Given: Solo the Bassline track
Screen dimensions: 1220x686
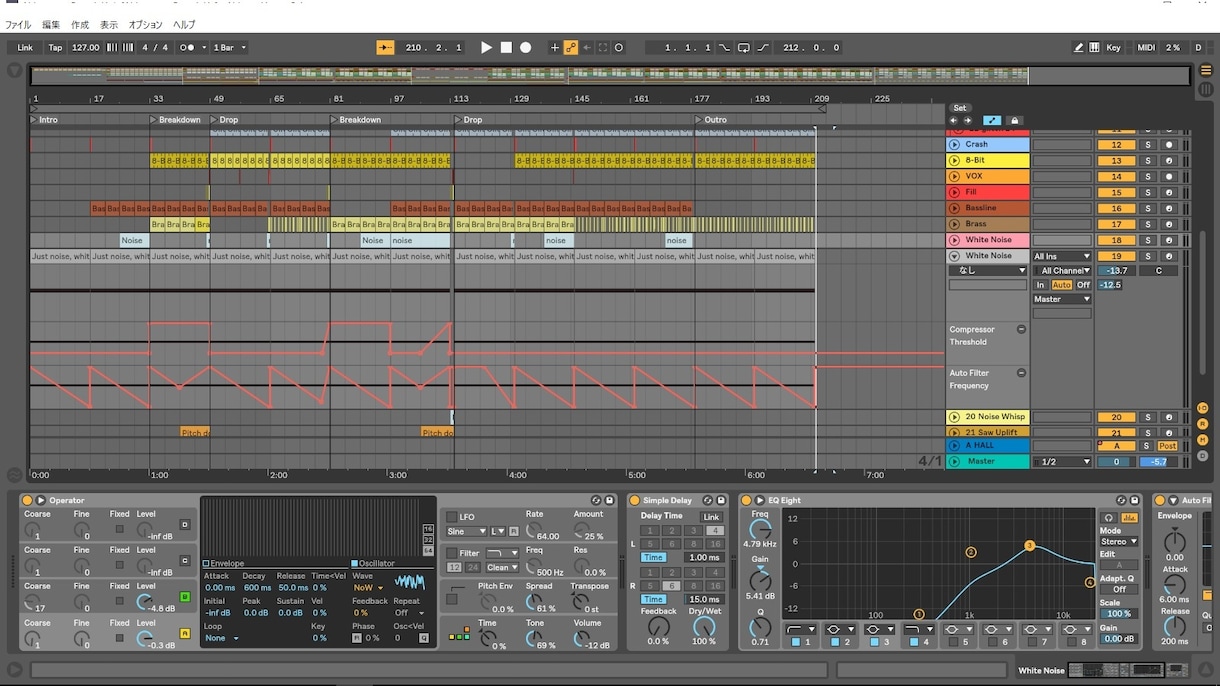Looking at the screenshot, I should 1148,208.
